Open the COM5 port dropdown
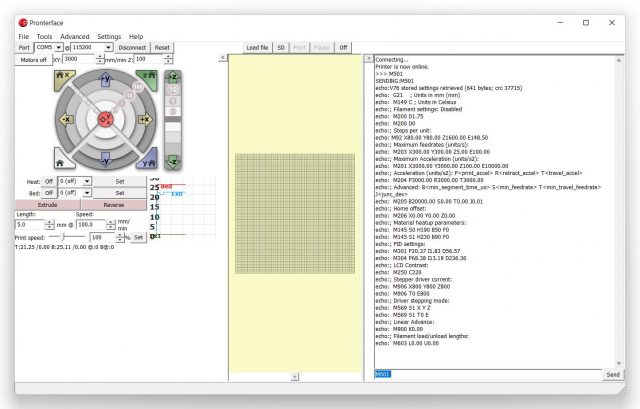This screenshot has height=409, width=640. 59,48
